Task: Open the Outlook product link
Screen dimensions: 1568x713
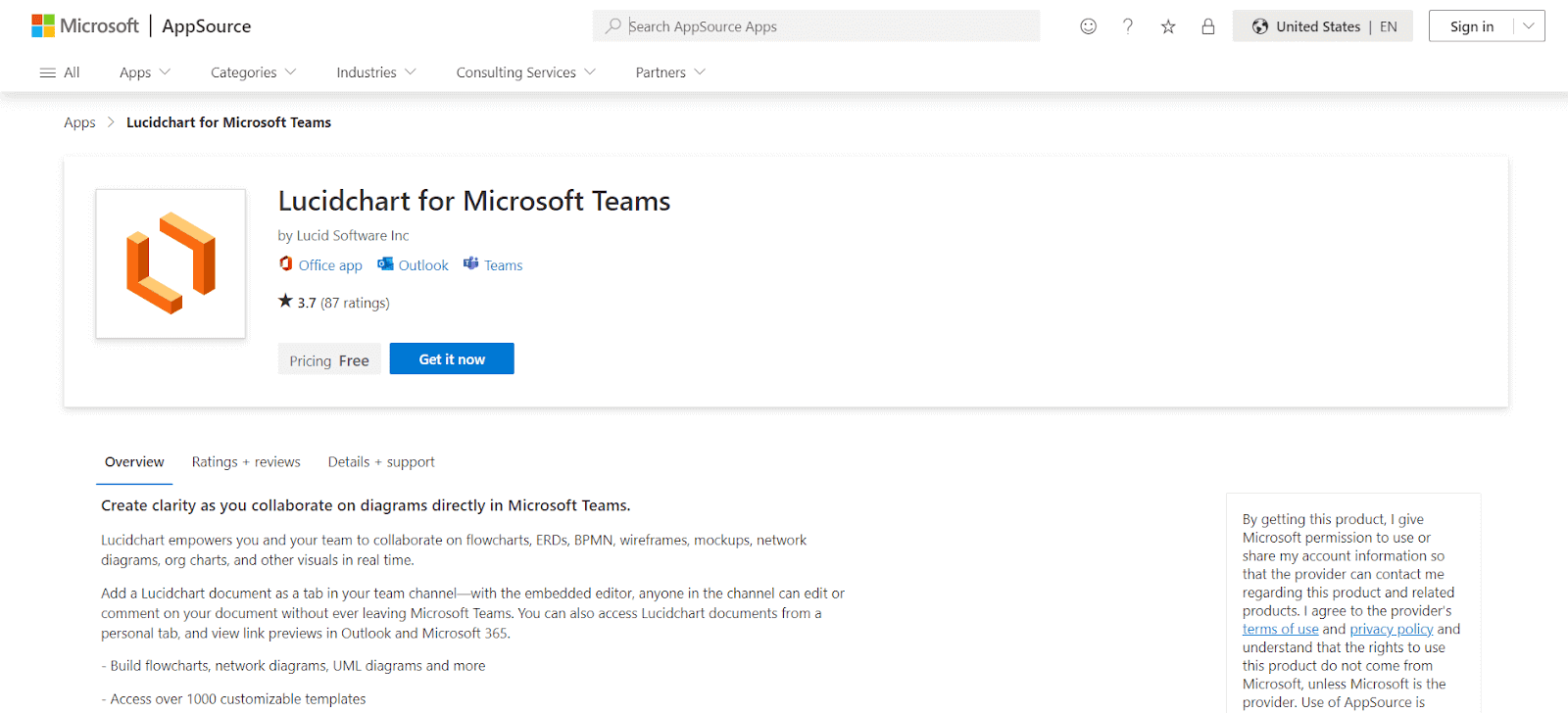Action: click(x=423, y=265)
